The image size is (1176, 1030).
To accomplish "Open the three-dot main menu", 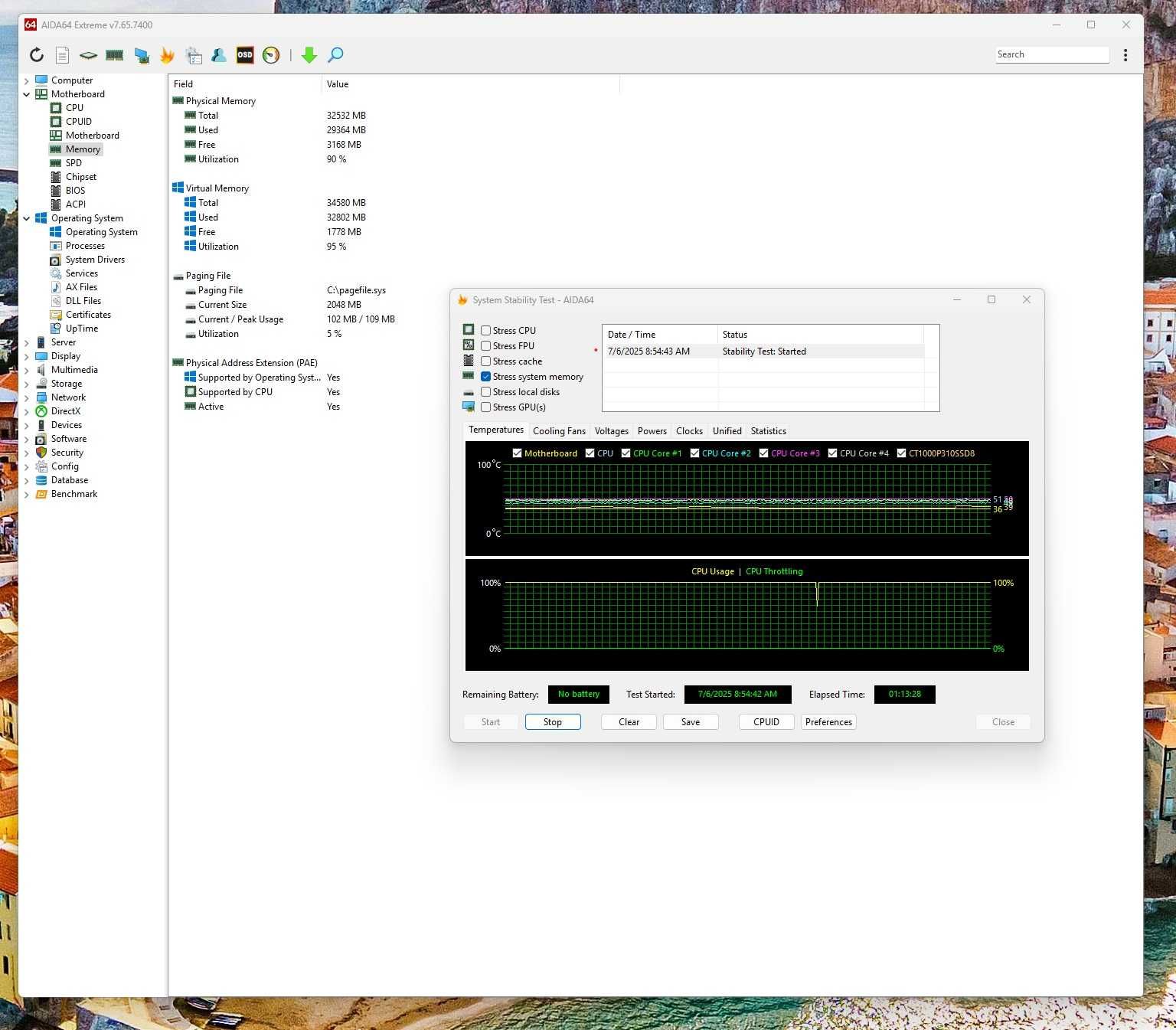I will pyautogui.click(x=1125, y=55).
